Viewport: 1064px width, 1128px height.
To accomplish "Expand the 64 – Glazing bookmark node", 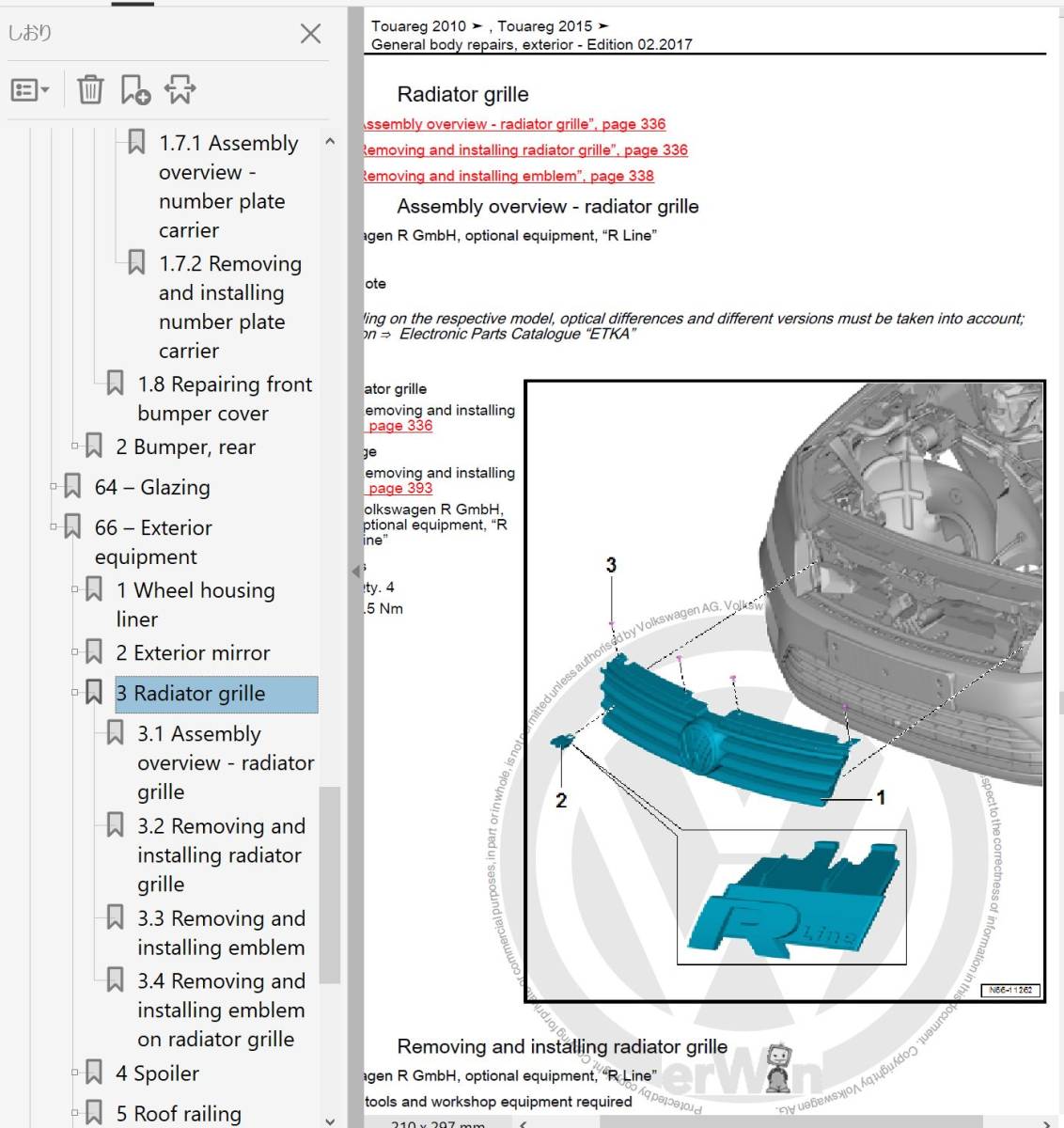I will 54,487.
